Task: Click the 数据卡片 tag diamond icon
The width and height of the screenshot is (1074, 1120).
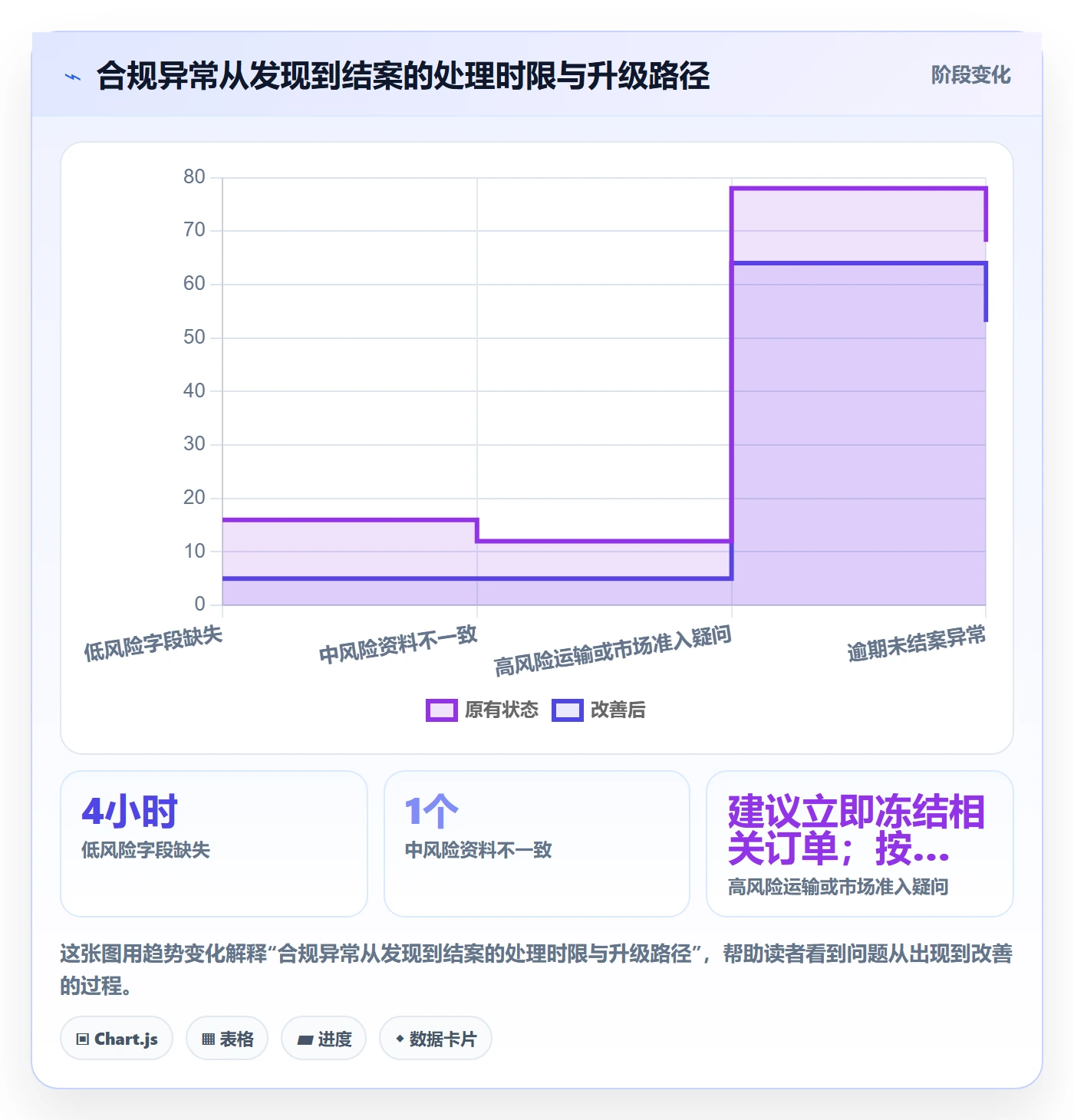Action: (400, 1039)
